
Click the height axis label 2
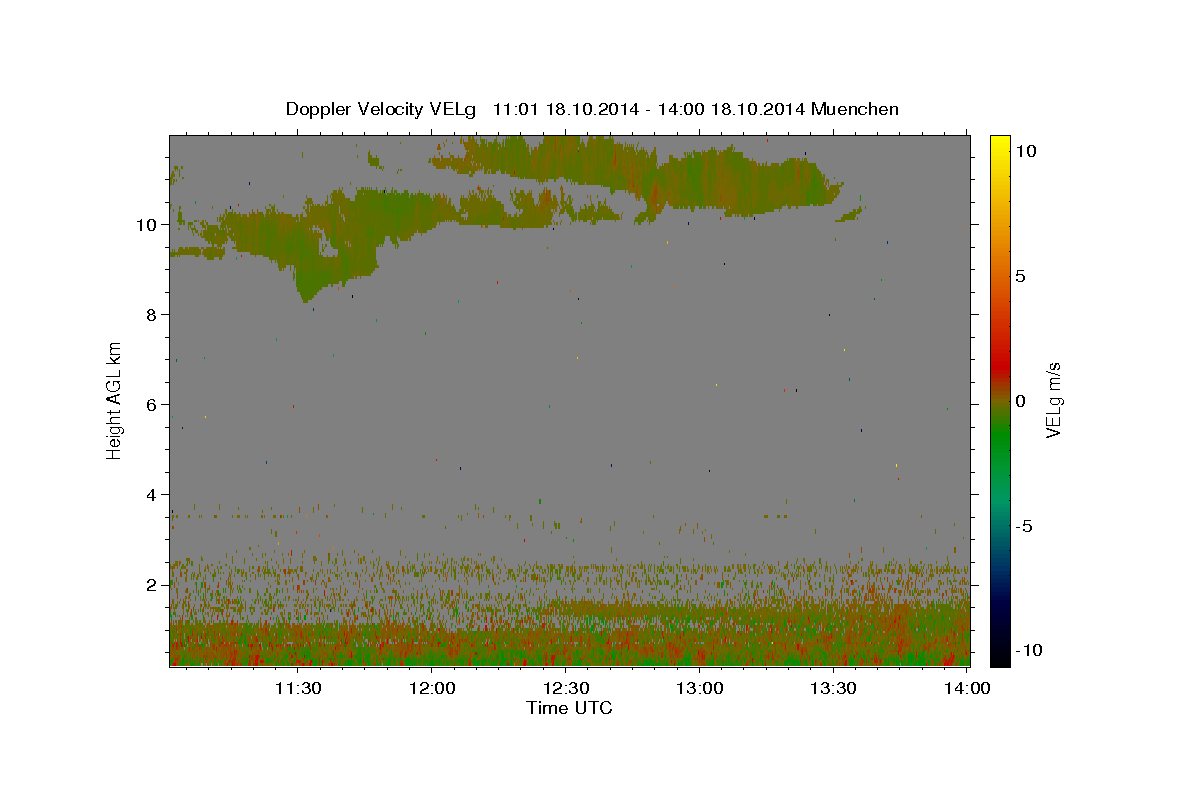coord(153,585)
